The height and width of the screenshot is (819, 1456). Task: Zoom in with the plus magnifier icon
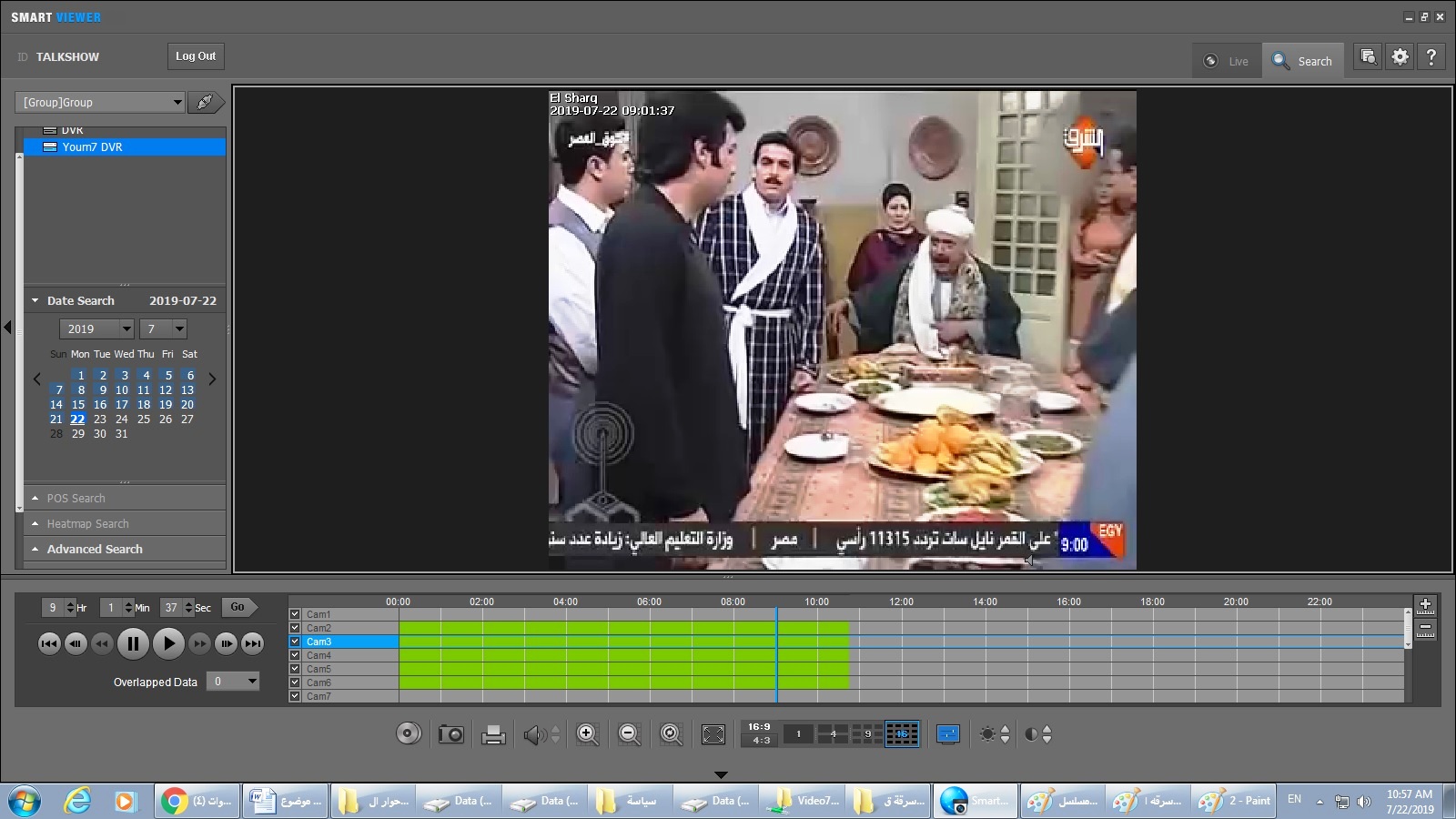tap(587, 734)
